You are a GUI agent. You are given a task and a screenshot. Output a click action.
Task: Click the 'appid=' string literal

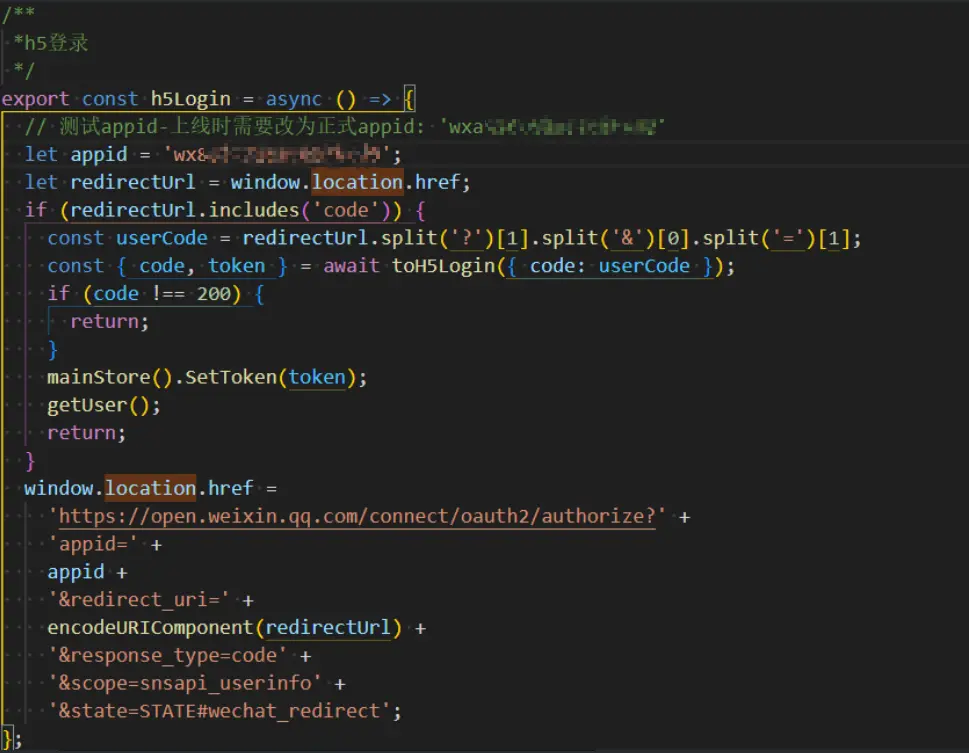pos(93,545)
